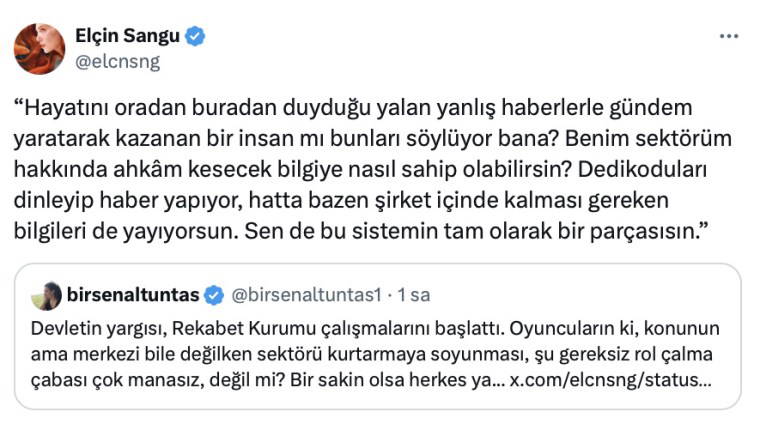Open the birsenaltuntas display name

click(x=134, y=295)
